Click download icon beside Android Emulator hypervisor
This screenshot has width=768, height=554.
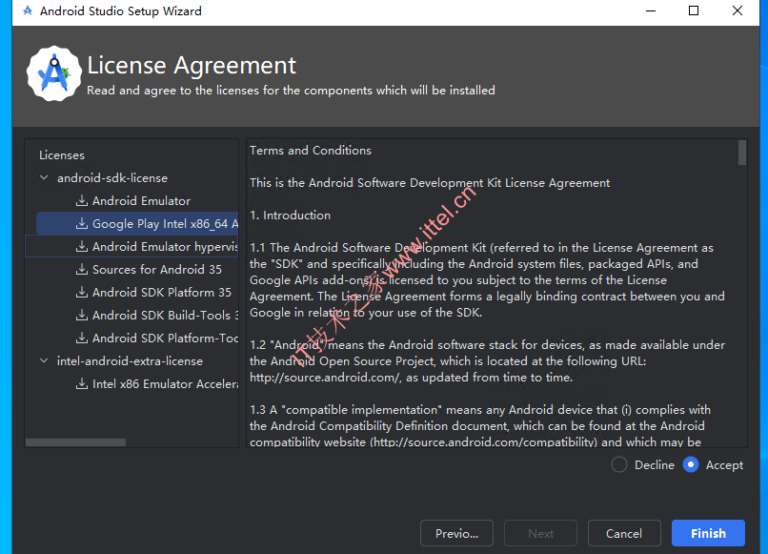tap(82, 247)
